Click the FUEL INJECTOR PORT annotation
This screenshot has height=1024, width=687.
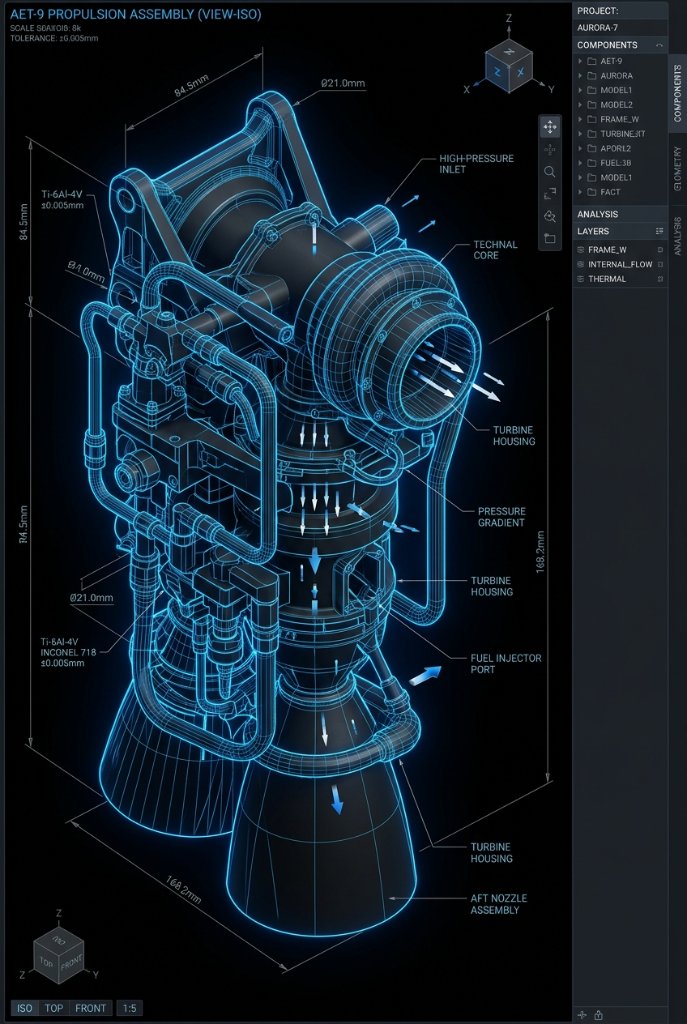tap(506, 664)
